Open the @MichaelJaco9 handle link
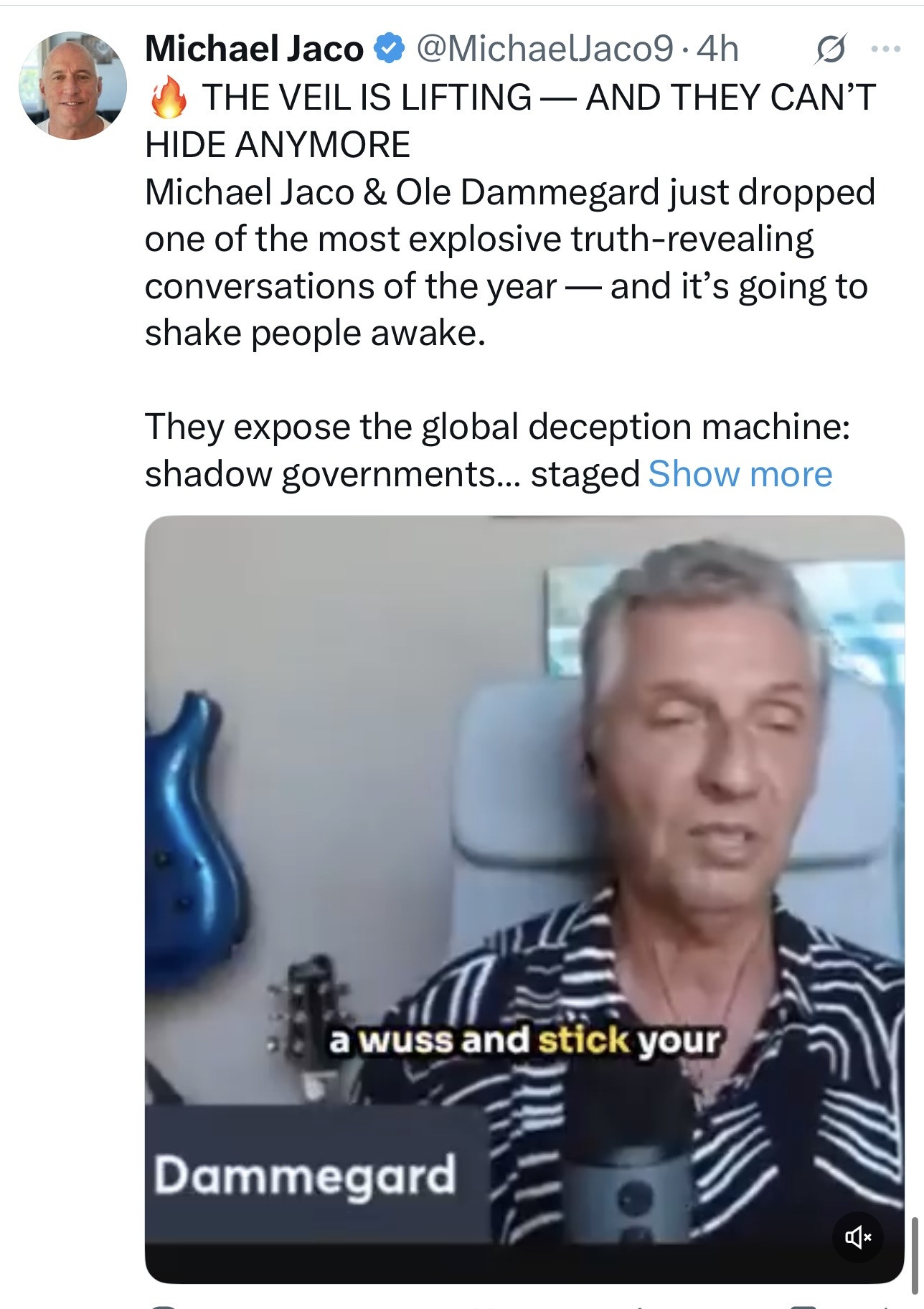The width and height of the screenshot is (924, 1309). tap(544, 49)
